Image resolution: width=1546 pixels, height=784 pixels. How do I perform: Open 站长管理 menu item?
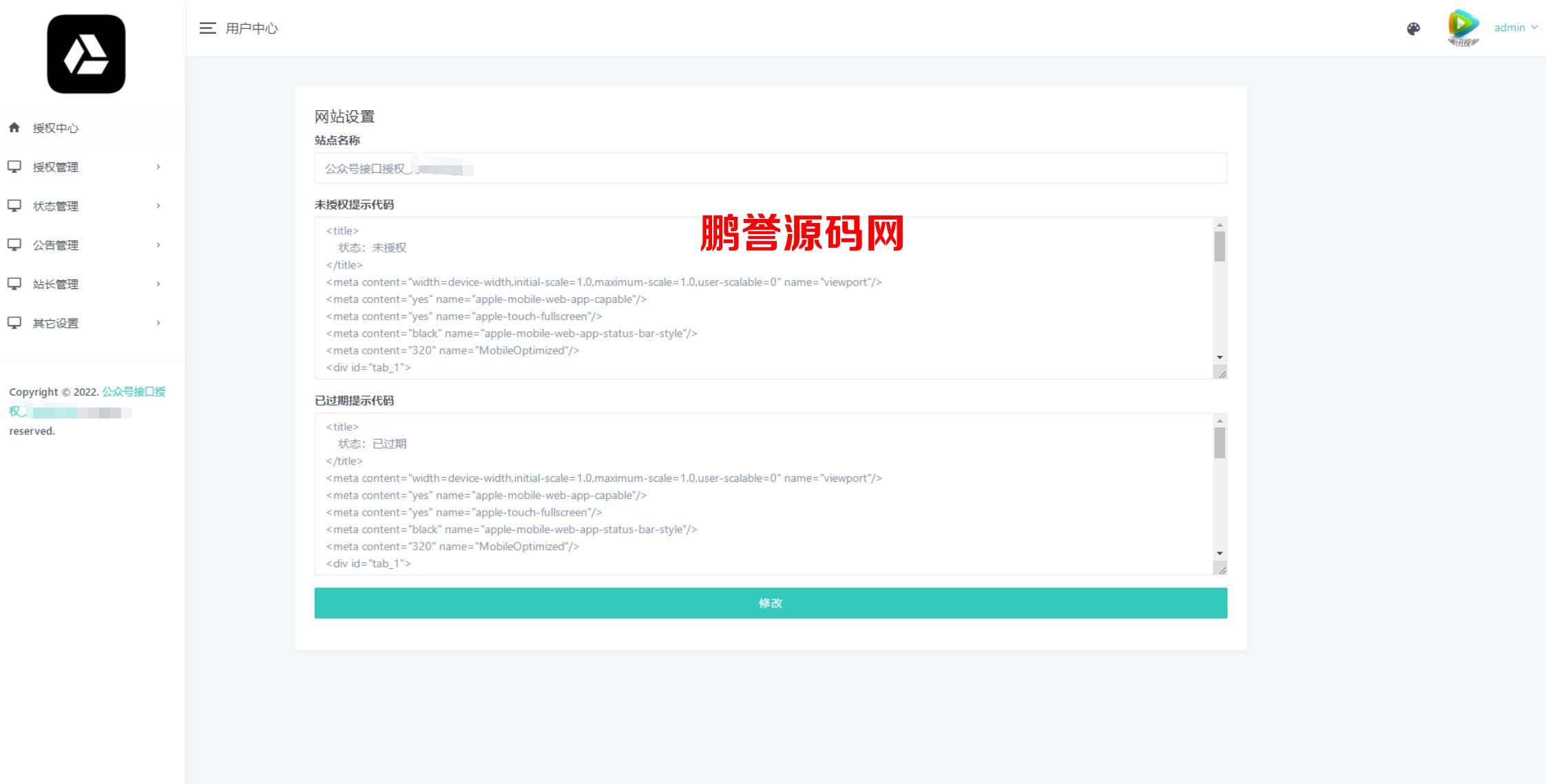[x=56, y=284]
